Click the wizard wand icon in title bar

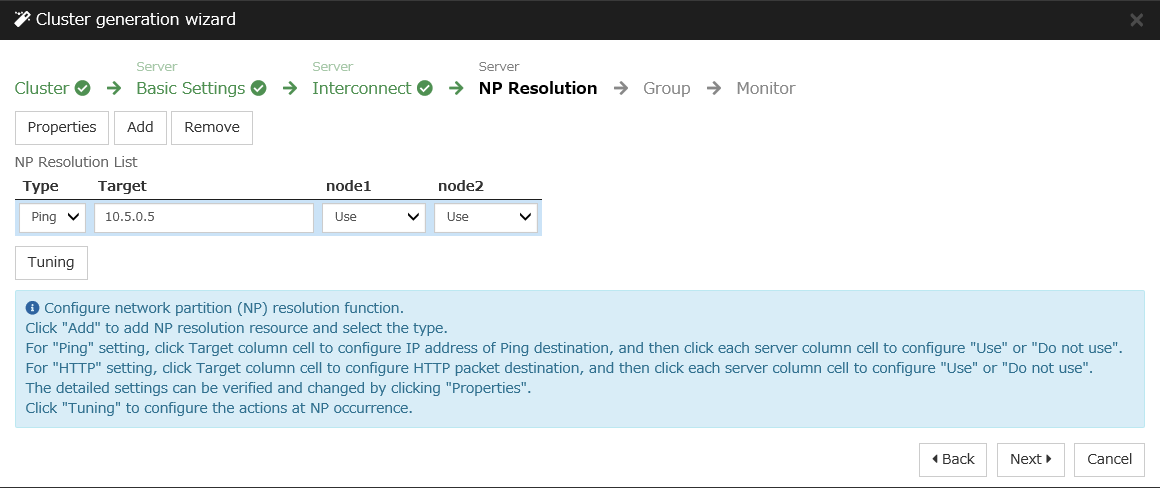pos(22,19)
